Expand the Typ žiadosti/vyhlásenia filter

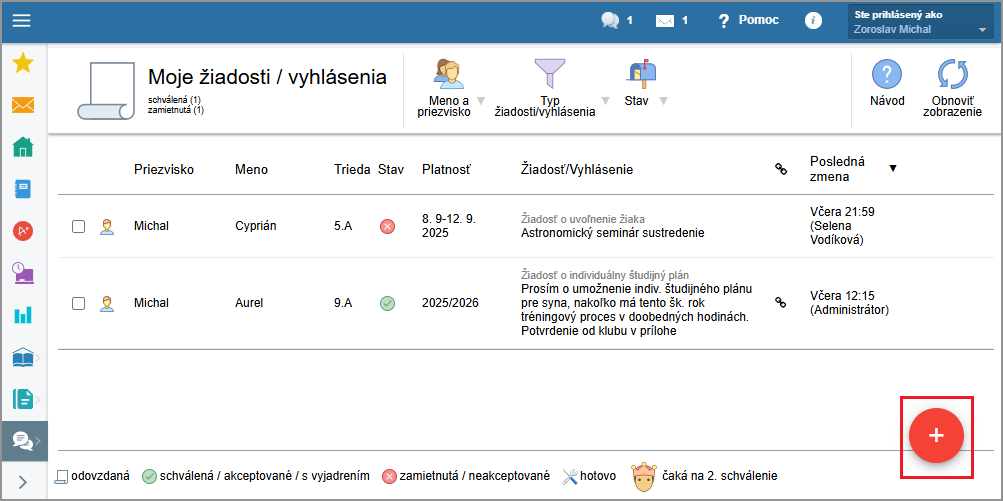[549, 90]
